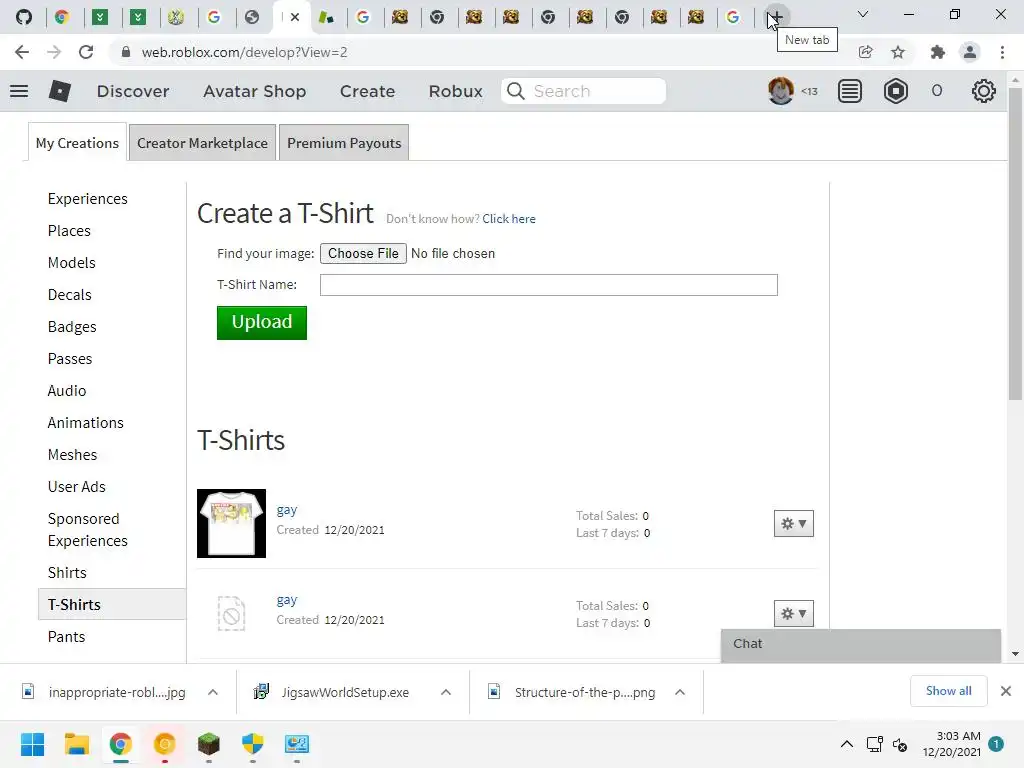Screen dimensions: 1024x768
Task: Select Badges in the sidebar
Action: [72, 327]
